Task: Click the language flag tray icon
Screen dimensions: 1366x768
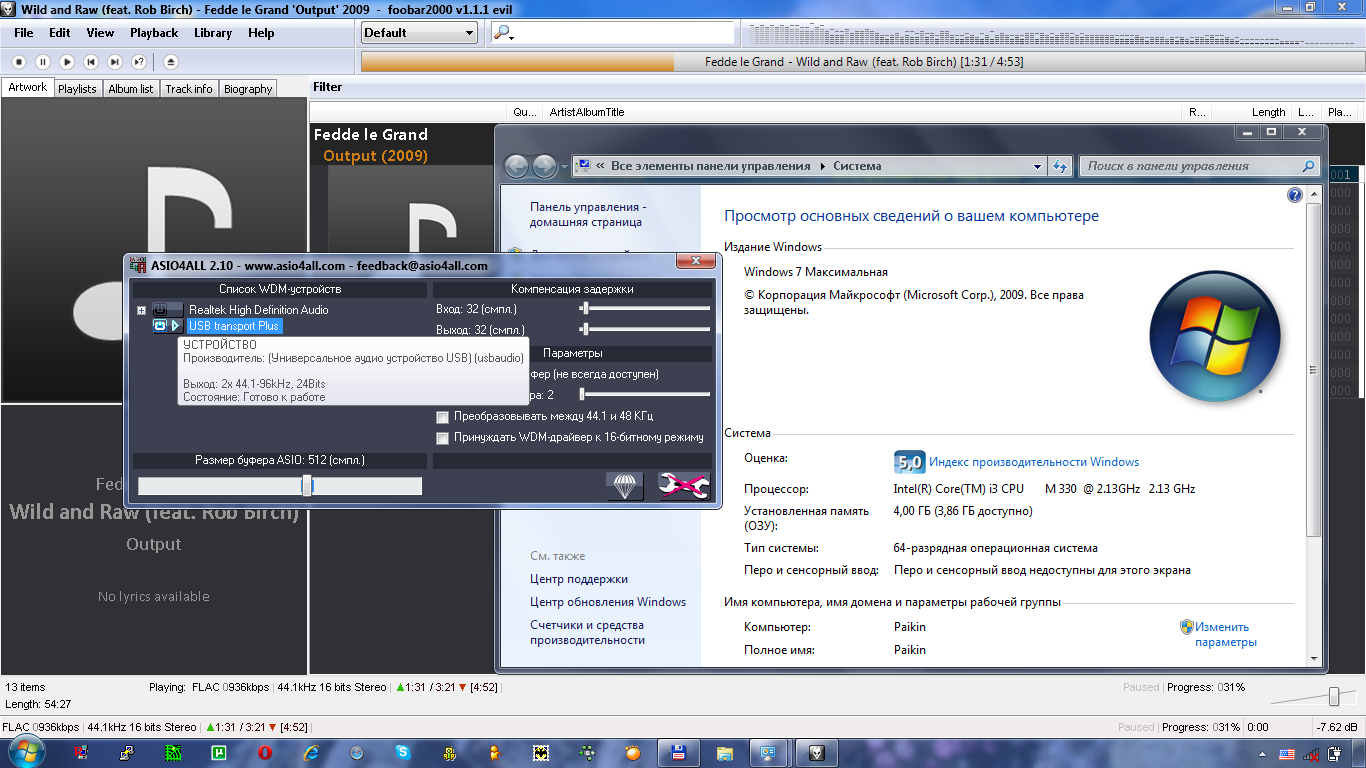Action: [x=1287, y=753]
